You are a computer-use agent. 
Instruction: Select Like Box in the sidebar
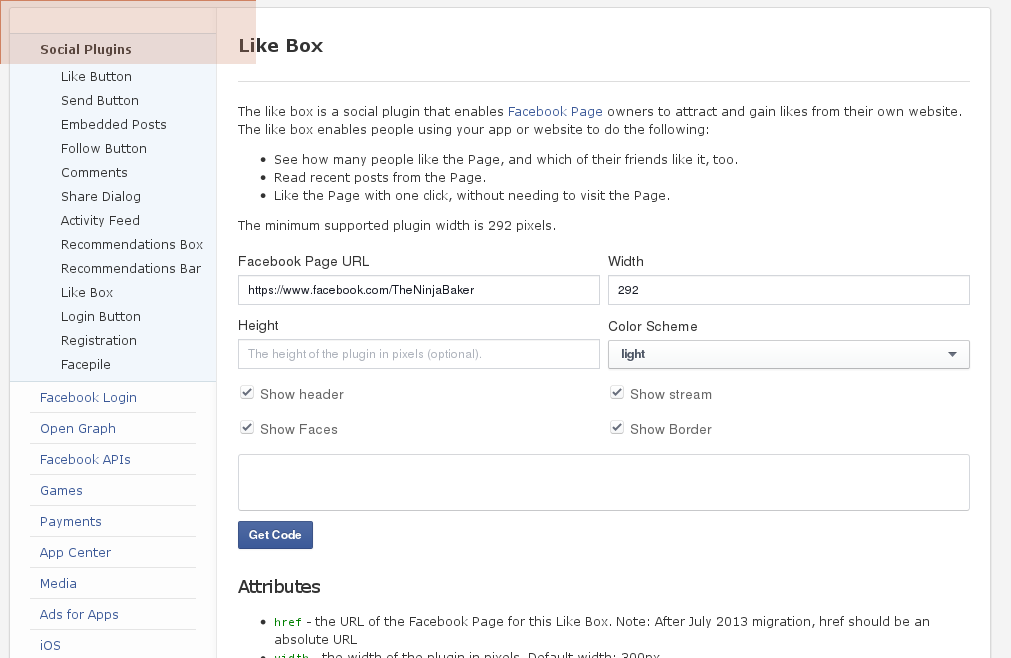tap(87, 293)
